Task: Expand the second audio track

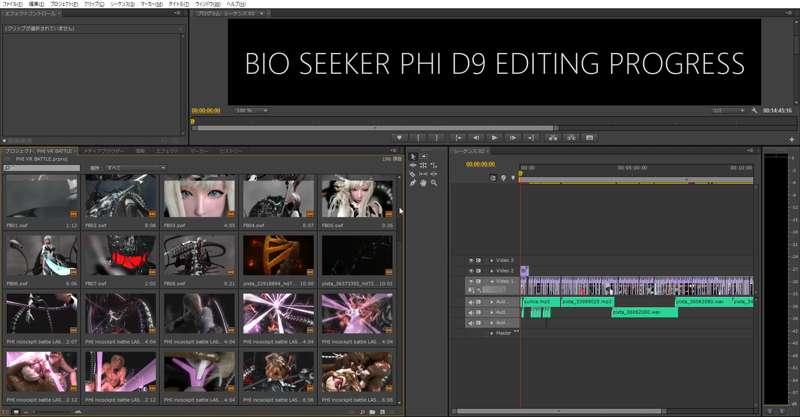Action: (492, 312)
